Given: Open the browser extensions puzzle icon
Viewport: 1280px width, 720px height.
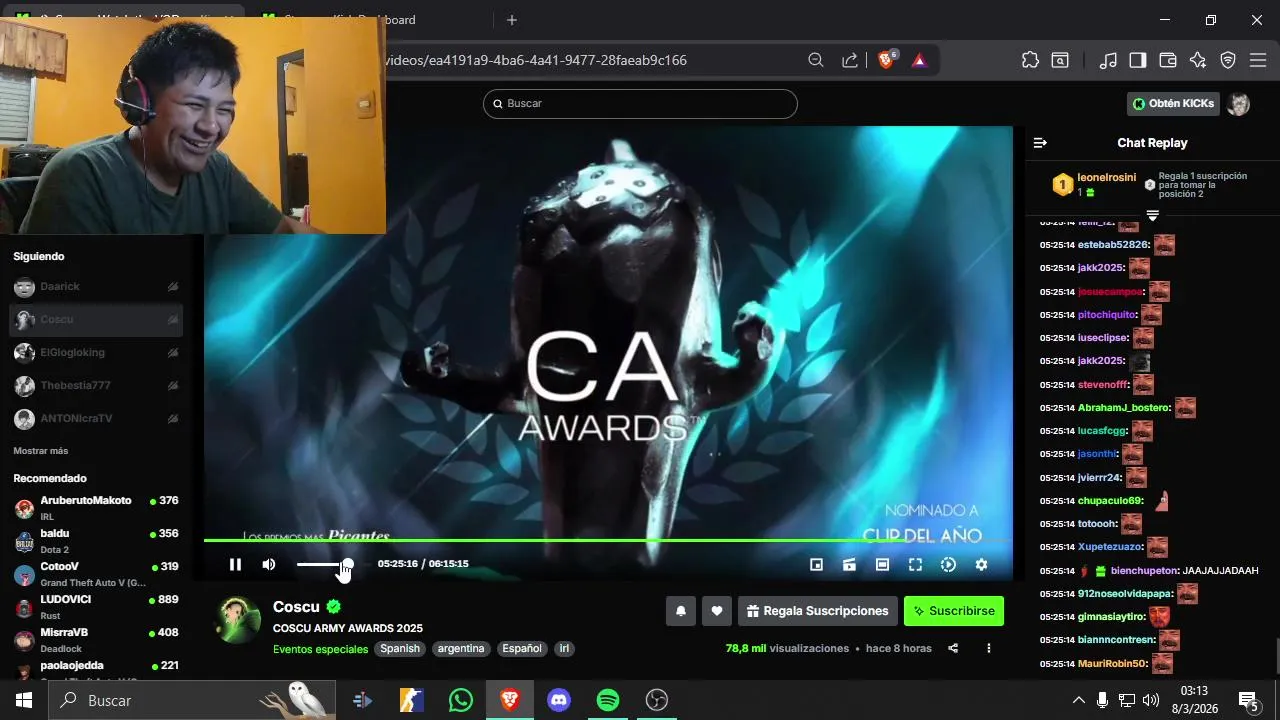Looking at the screenshot, I should 1030,60.
